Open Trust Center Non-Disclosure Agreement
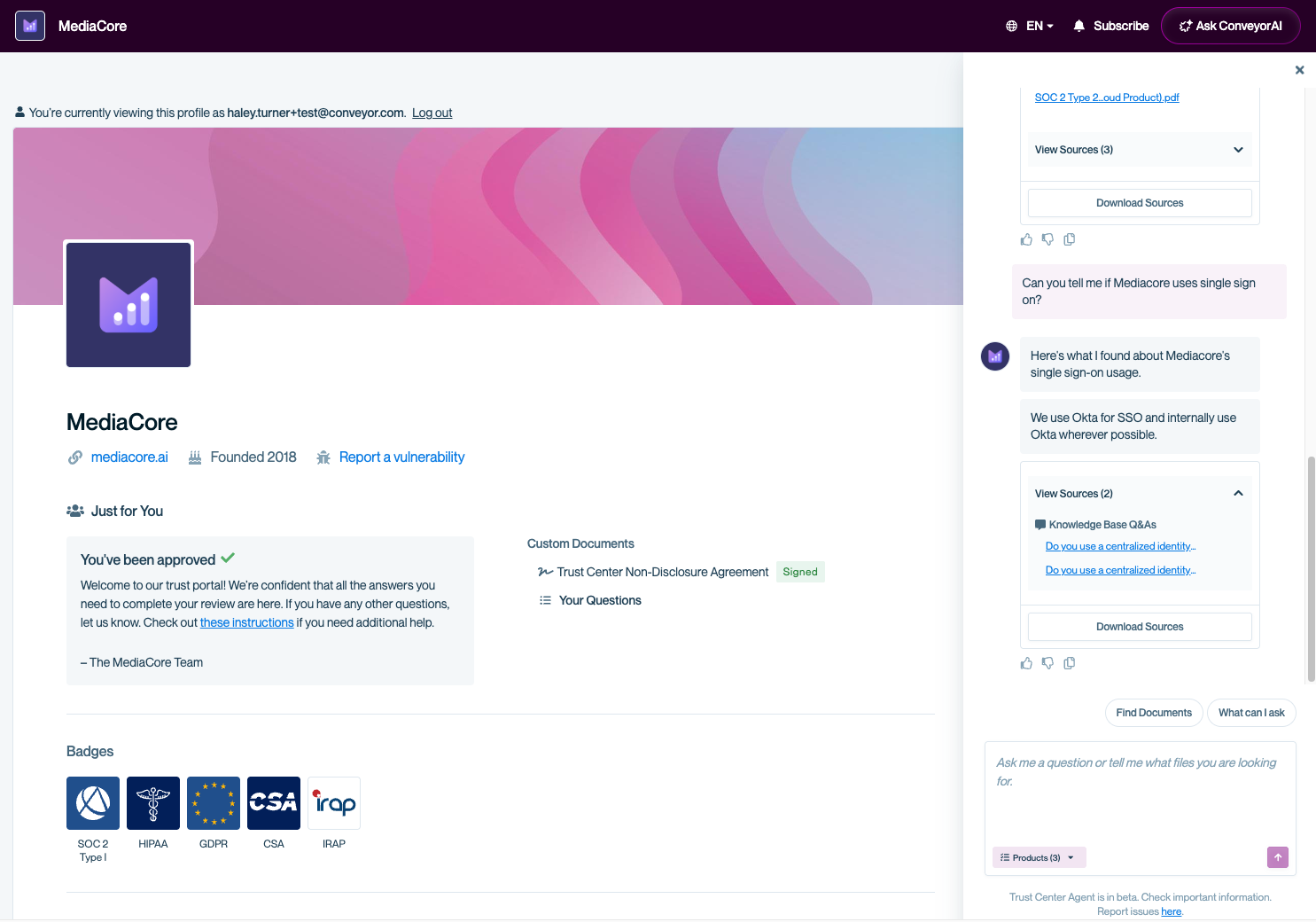 coord(663,572)
